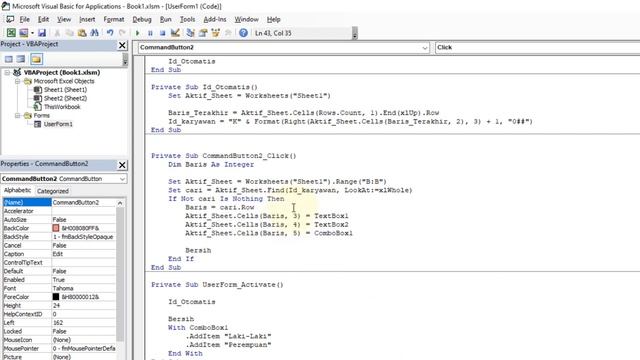Run the macro with the play icon
This screenshot has height=360, width=640.
click(x=138, y=33)
